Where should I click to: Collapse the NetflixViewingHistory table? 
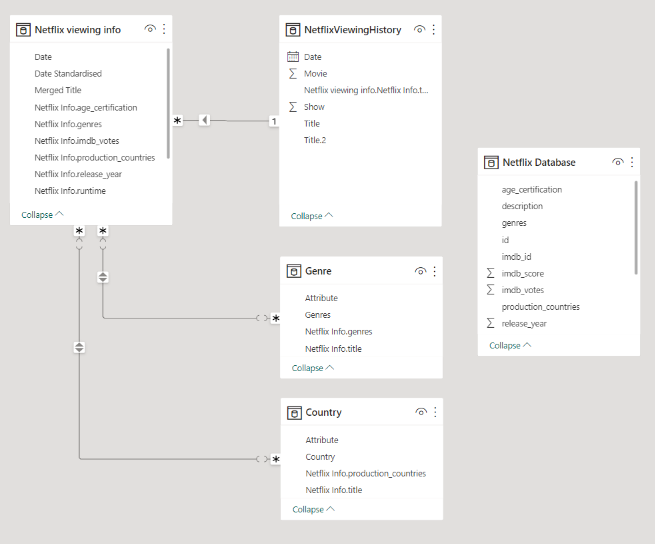(312, 216)
